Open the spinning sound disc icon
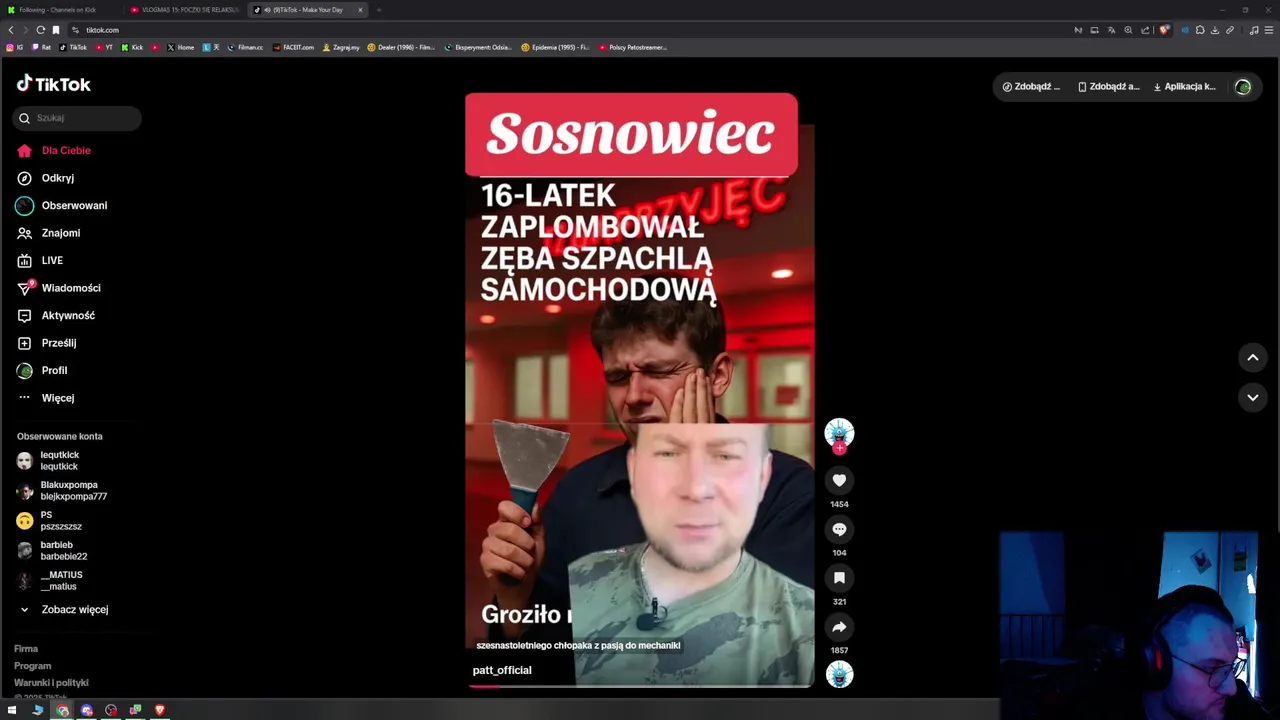 pyautogui.click(x=839, y=675)
